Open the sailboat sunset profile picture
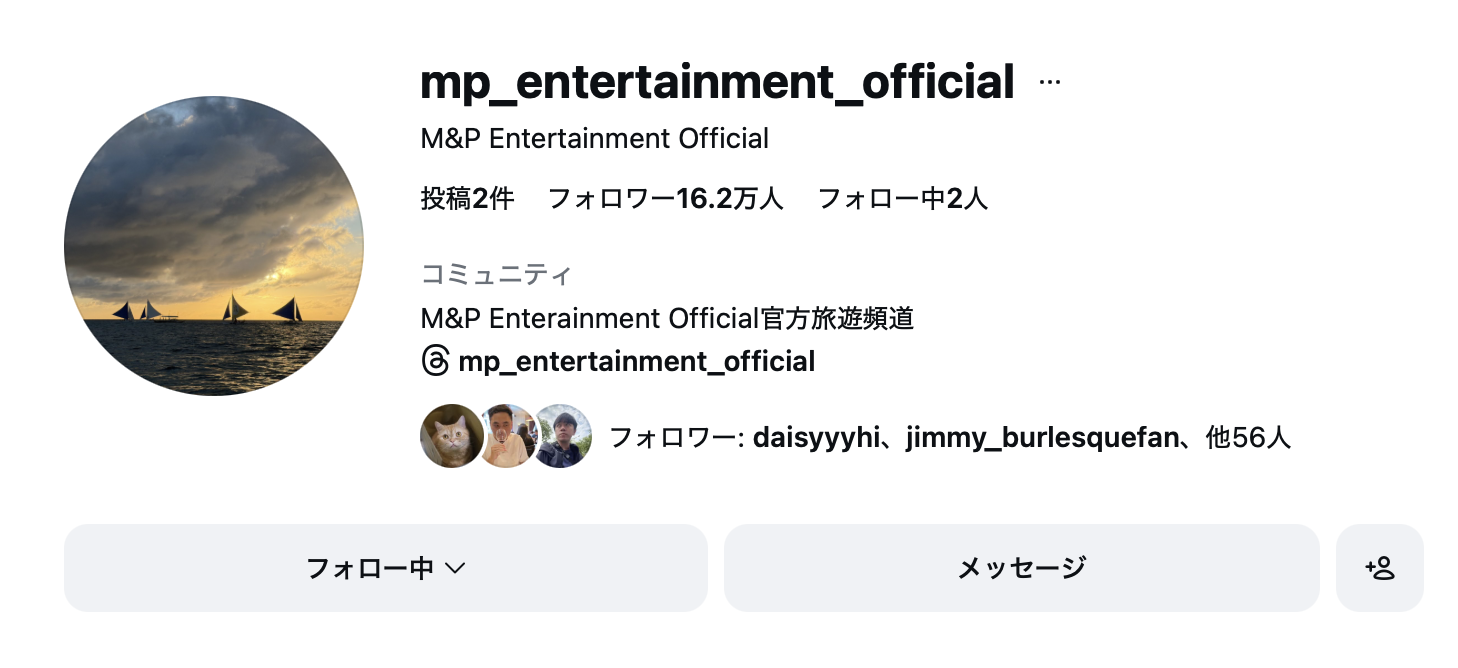Image resolution: width=1458 pixels, height=668 pixels. pyautogui.click(x=214, y=246)
